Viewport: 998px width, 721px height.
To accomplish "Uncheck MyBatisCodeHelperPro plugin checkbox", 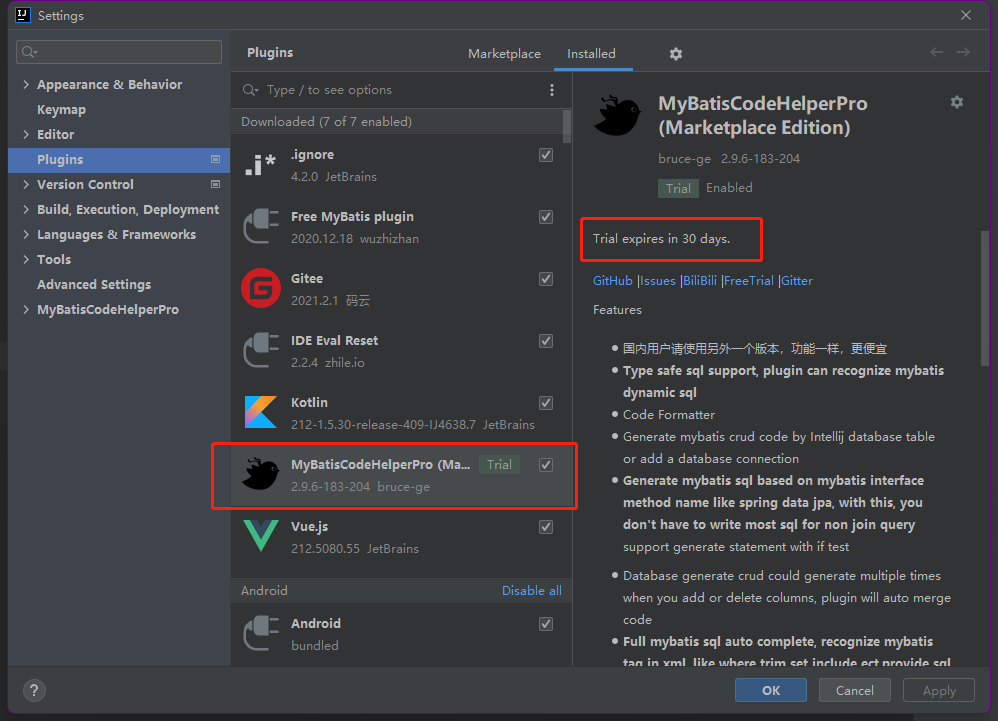I will click(546, 465).
